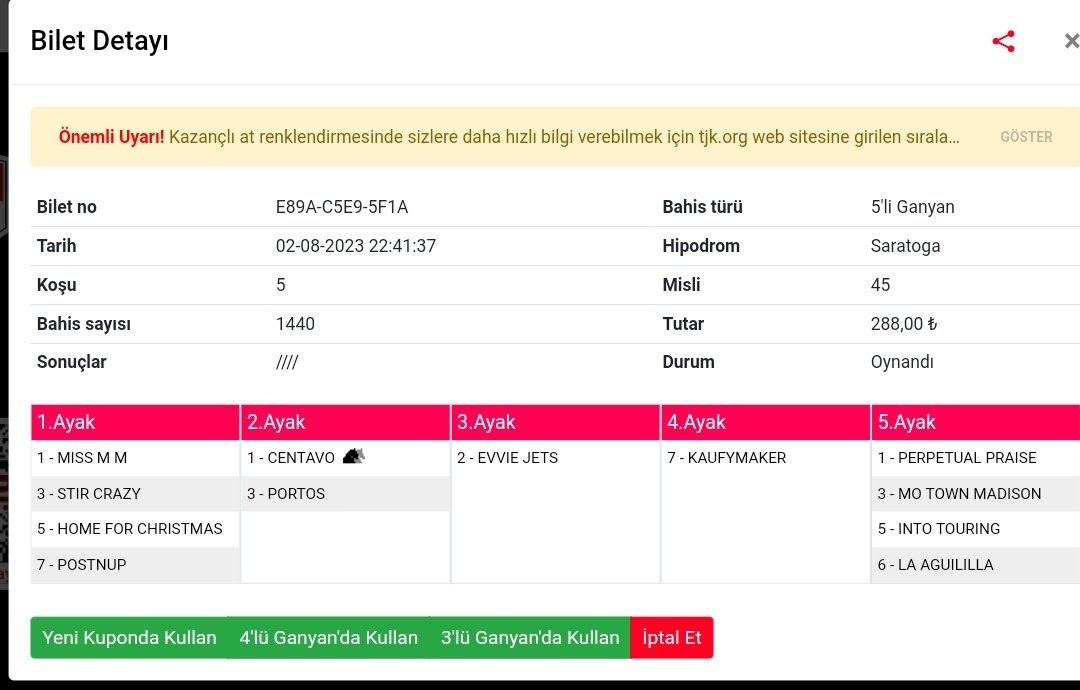Click Bahis sayısı value 1440
This screenshot has width=1080, height=690.
coord(295,324)
